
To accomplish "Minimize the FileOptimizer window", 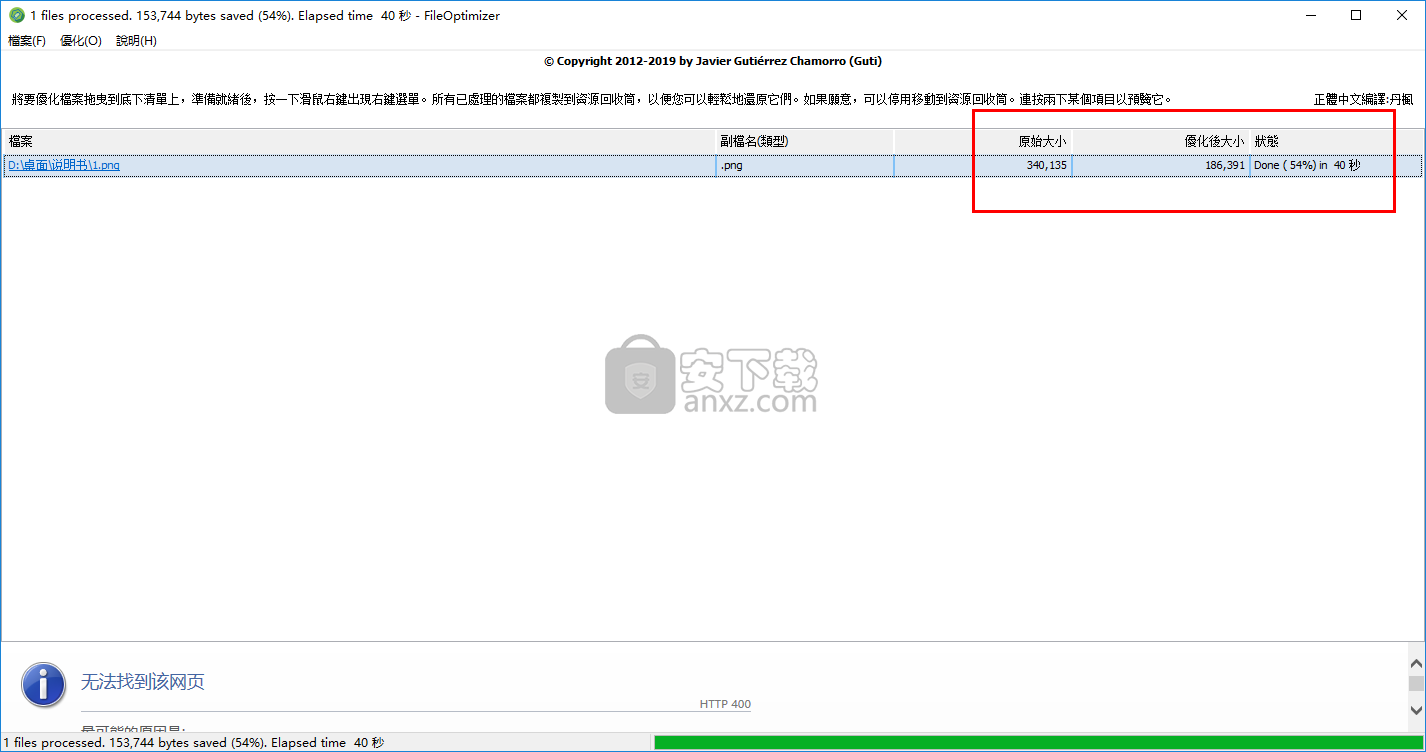I will (x=1309, y=15).
